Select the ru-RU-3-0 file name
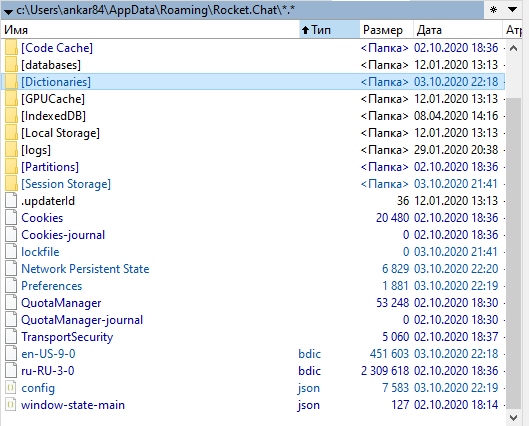 tap(48, 371)
